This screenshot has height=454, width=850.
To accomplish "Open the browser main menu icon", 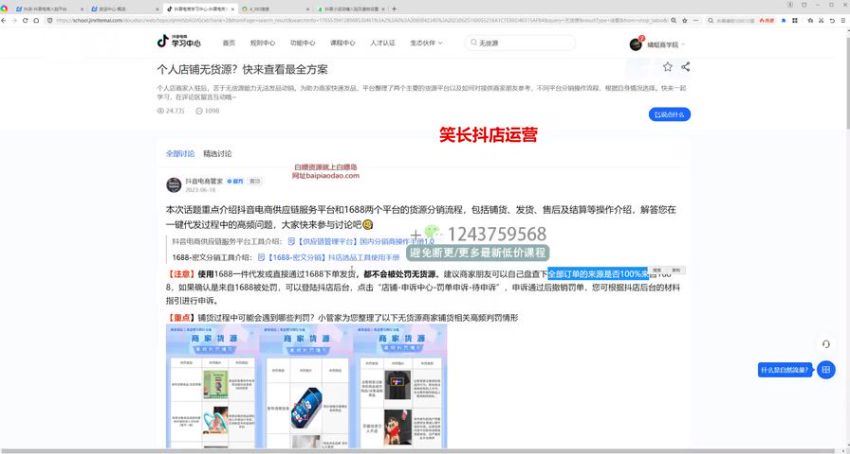I will 843,20.
